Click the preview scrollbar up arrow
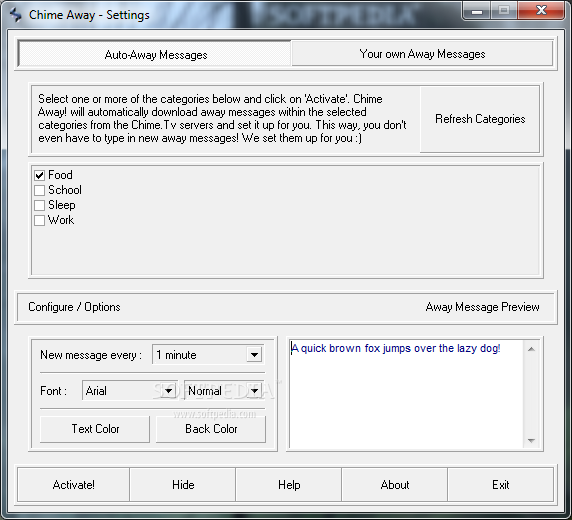 coord(532,349)
